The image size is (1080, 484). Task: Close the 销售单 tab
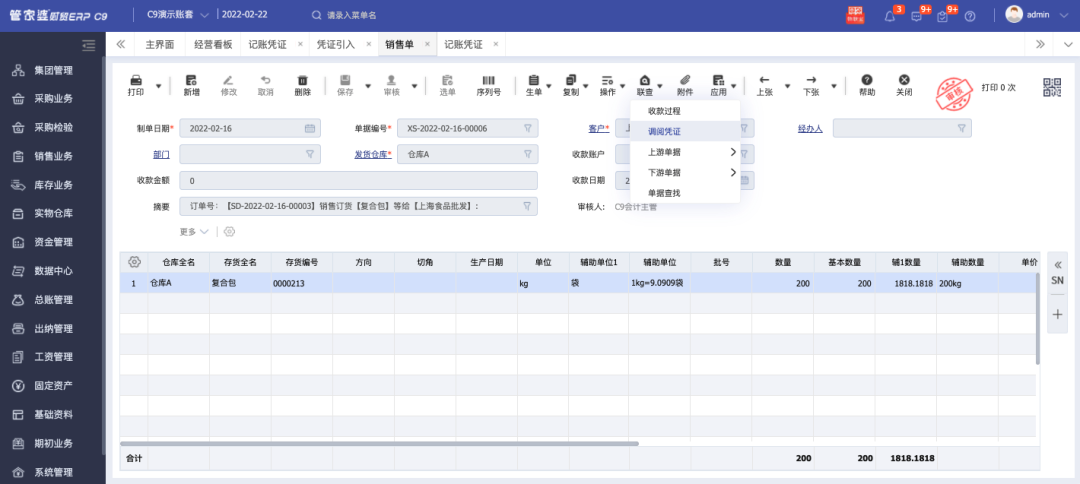click(427, 44)
